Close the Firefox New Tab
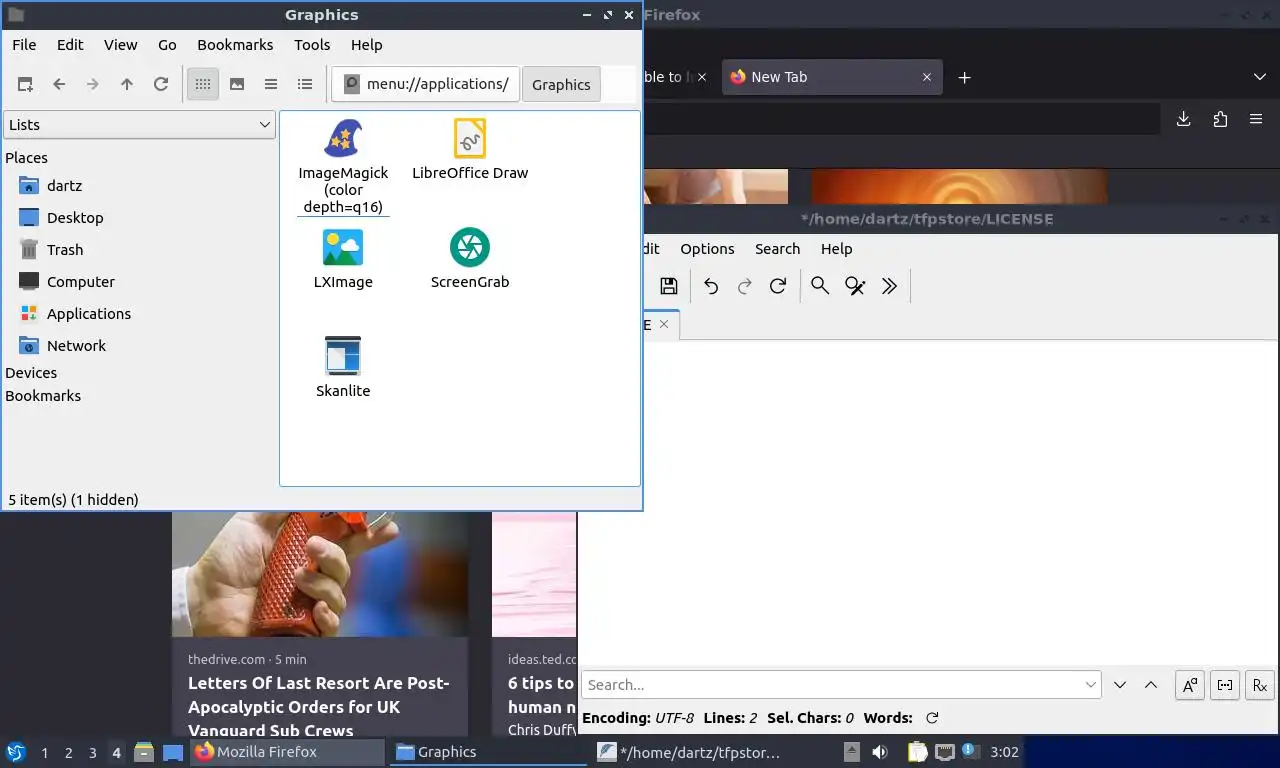Image resolution: width=1280 pixels, height=768 pixels. pyautogui.click(x=927, y=77)
